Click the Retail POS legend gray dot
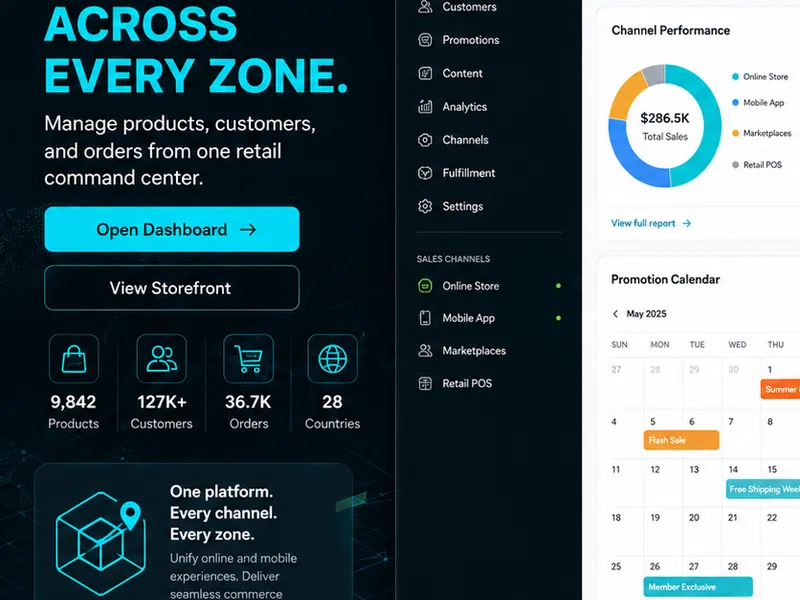Screen dimensions: 800x600 coord(735,165)
